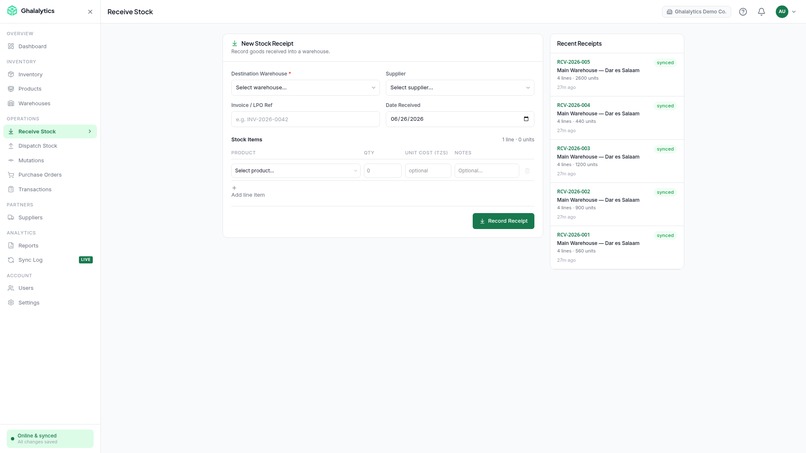Close the sidebar with the X icon
The height and width of the screenshot is (453, 806).
tap(90, 12)
